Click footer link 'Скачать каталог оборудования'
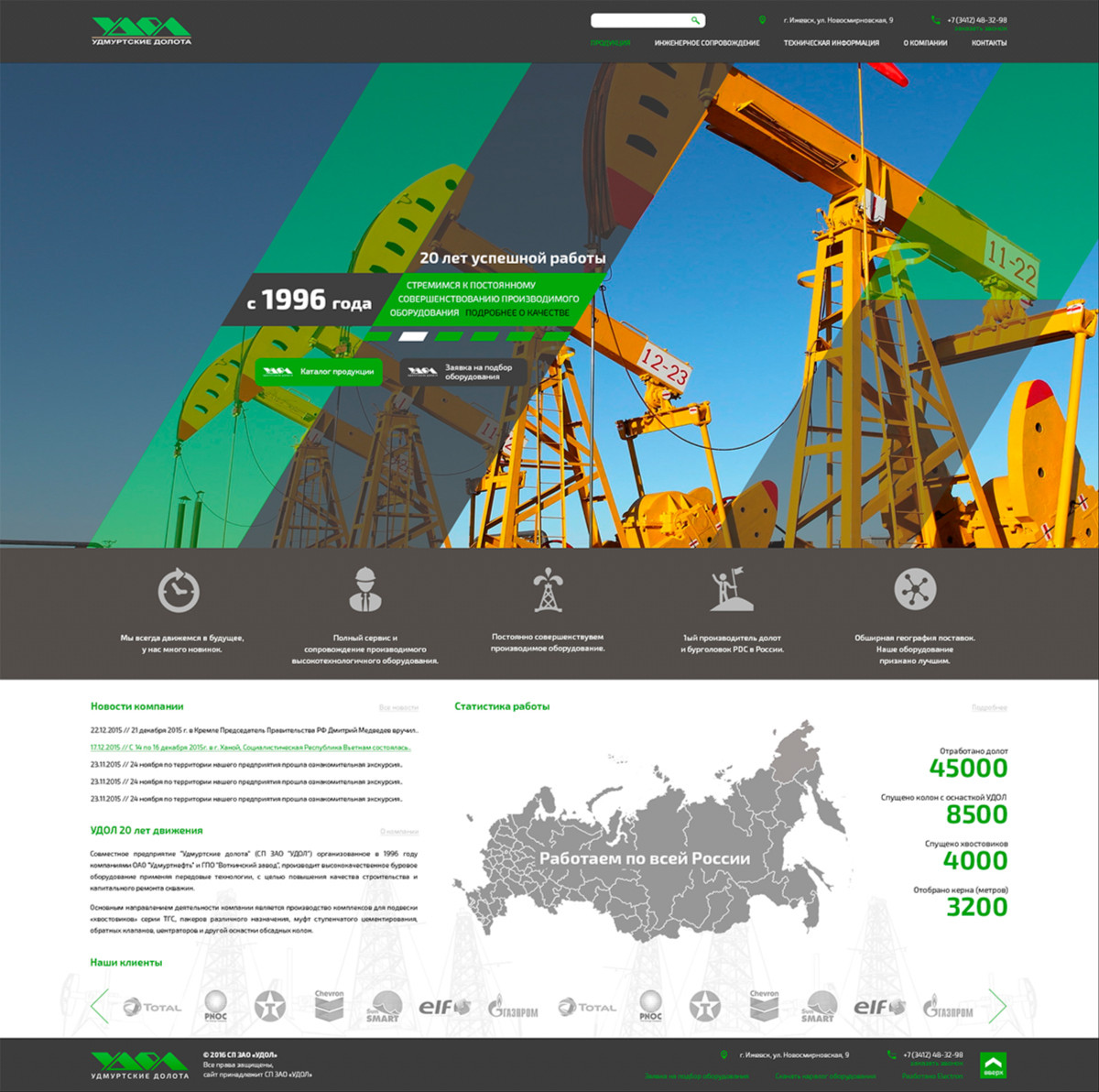Image resolution: width=1099 pixels, height=1092 pixels. coord(825,1076)
